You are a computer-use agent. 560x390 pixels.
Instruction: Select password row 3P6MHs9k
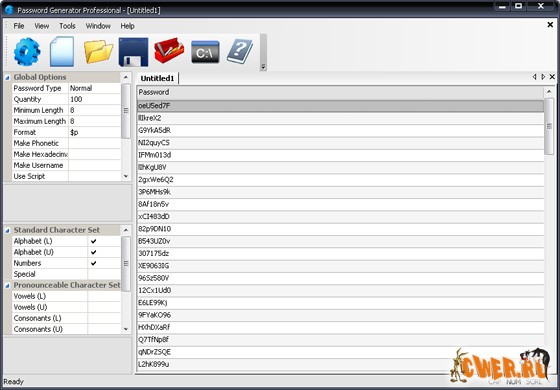[340, 192]
